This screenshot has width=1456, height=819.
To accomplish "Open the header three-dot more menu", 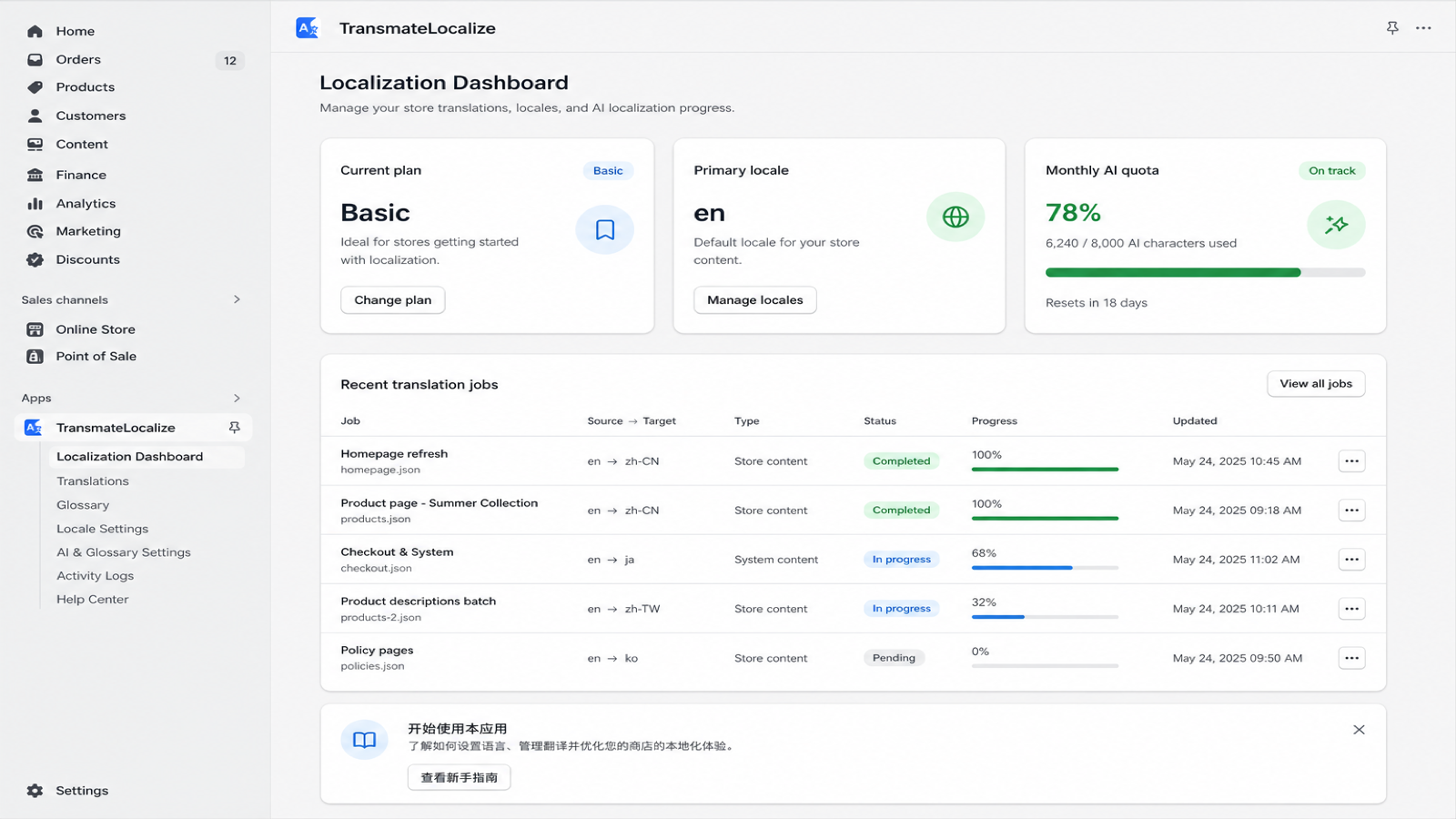I will 1423,28.
